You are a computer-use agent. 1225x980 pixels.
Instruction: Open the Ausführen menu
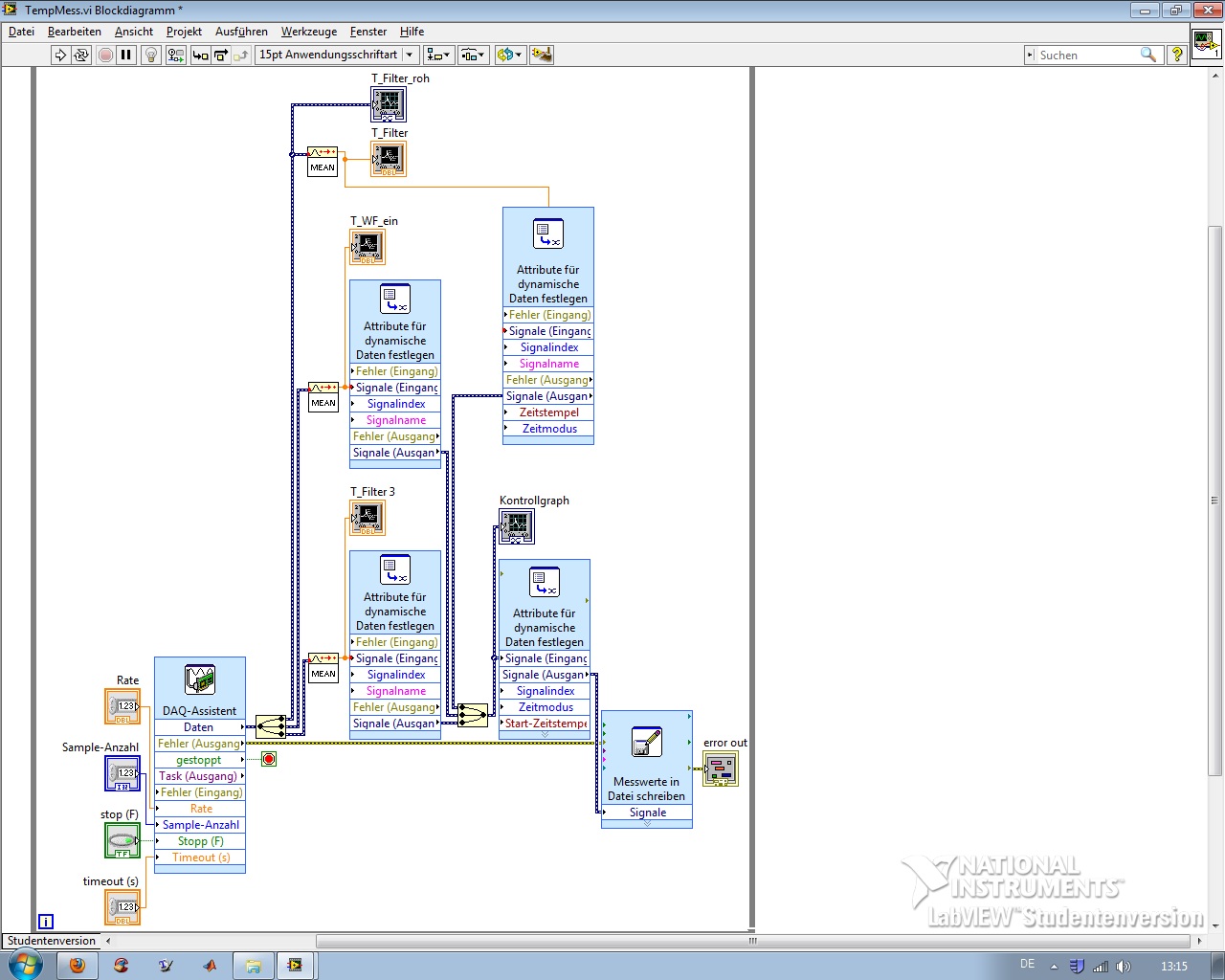241,32
